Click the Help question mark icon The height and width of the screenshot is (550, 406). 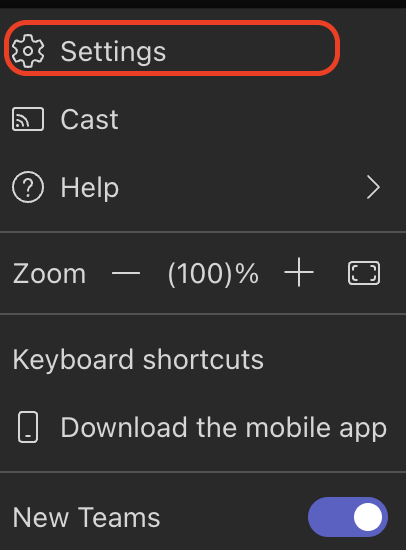(28, 187)
